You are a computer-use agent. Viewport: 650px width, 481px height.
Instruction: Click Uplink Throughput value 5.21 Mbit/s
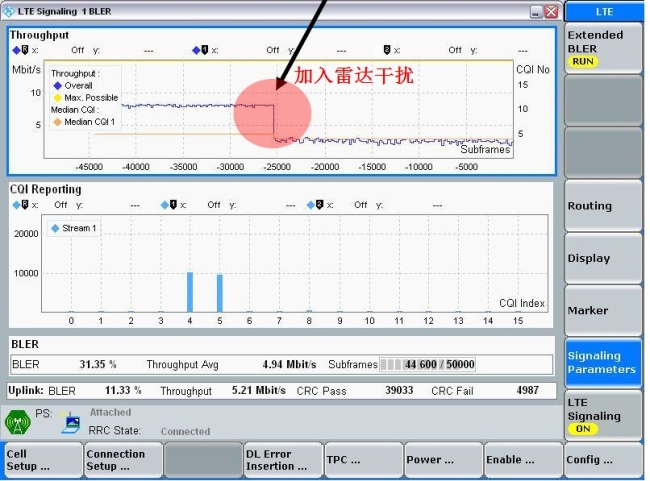pyautogui.click(x=259, y=391)
